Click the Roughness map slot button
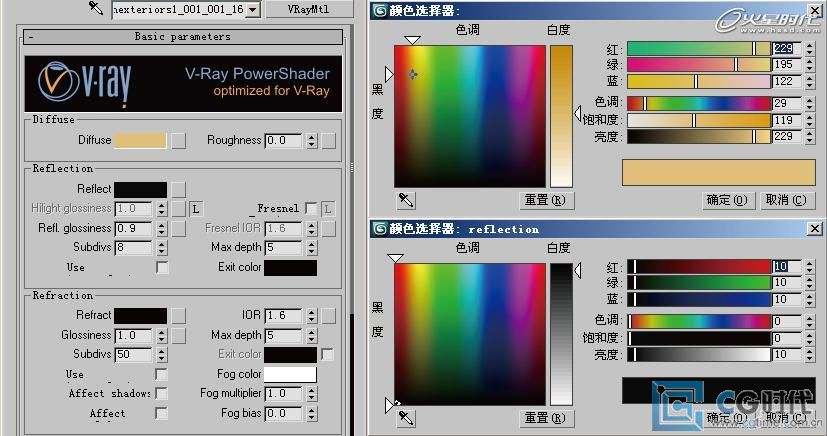Viewport: 827px width, 436px height. click(329, 141)
